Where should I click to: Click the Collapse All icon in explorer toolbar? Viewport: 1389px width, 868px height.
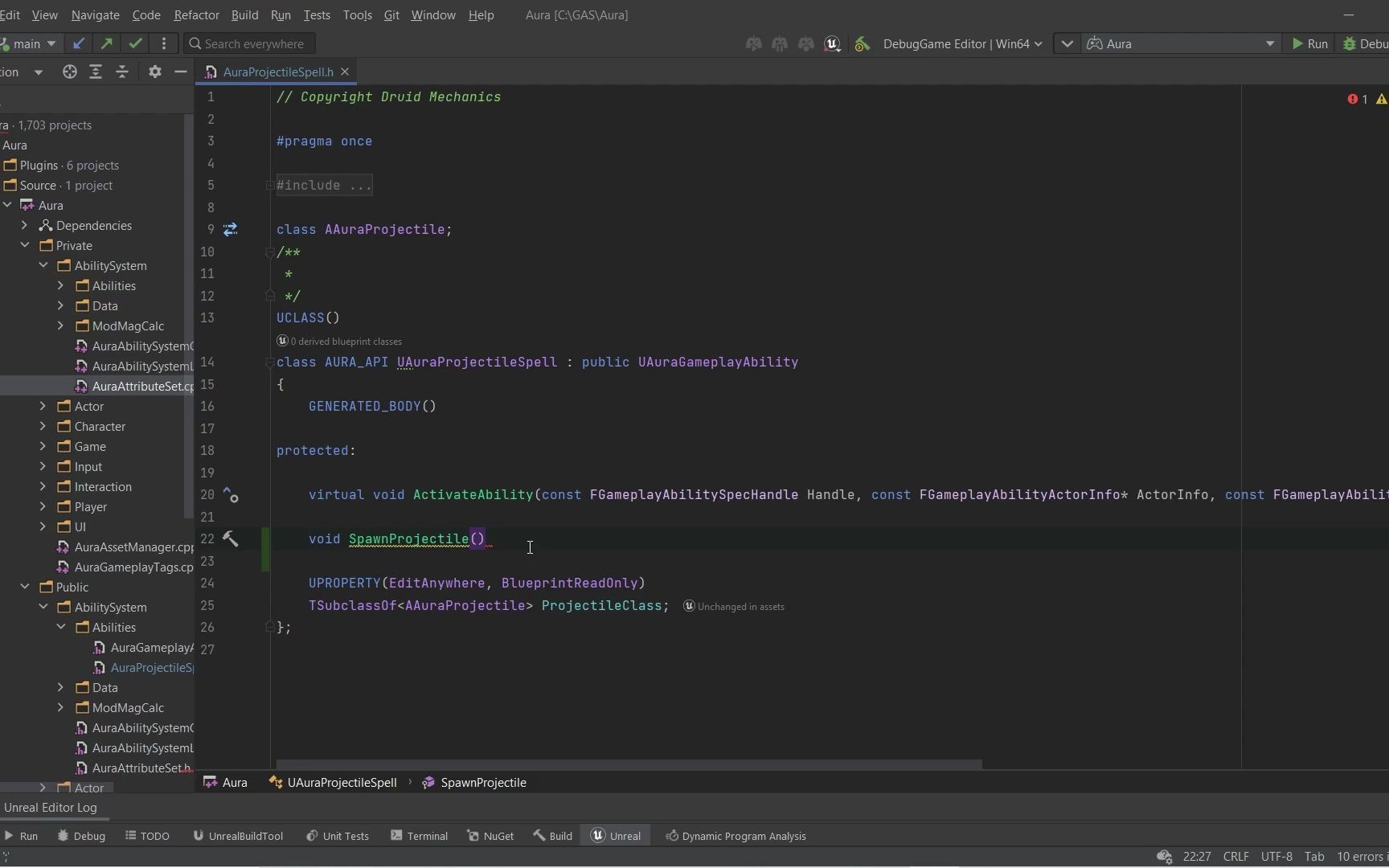[x=122, y=72]
